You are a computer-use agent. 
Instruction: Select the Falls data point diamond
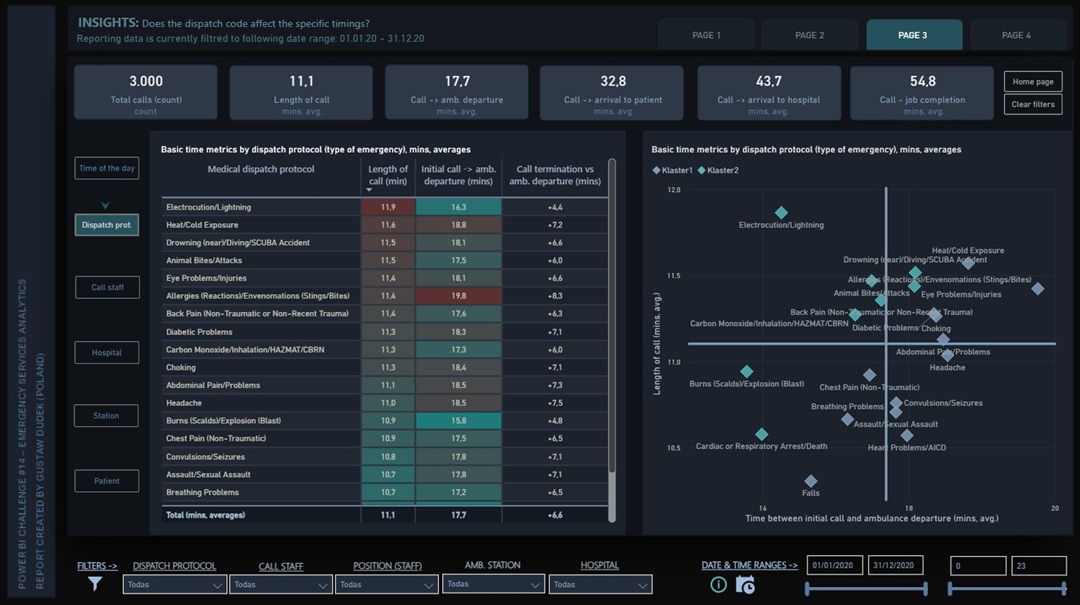tap(811, 481)
